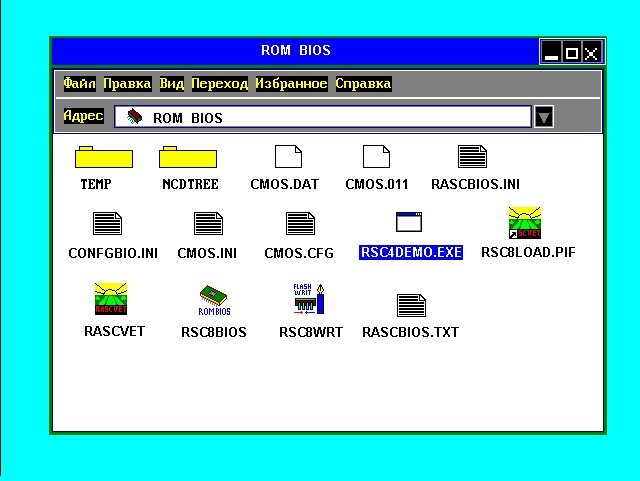Click the ROM BIOS title bar
Screen dimensions: 640x481
(x=296, y=51)
